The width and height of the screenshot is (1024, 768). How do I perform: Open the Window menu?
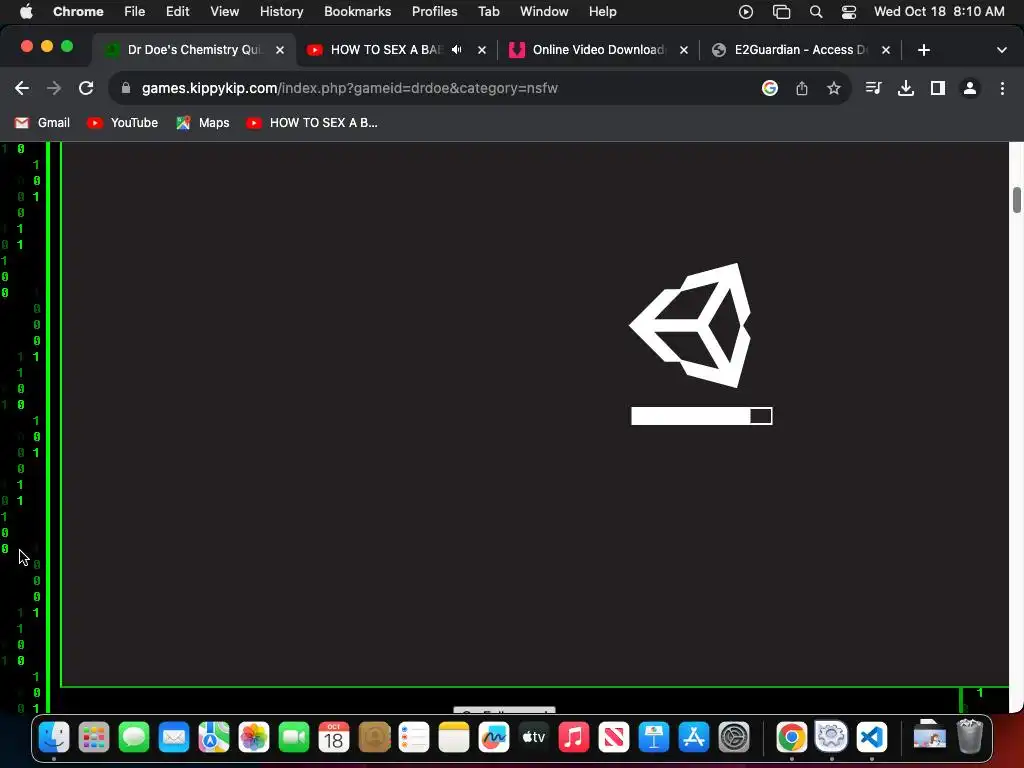544,12
